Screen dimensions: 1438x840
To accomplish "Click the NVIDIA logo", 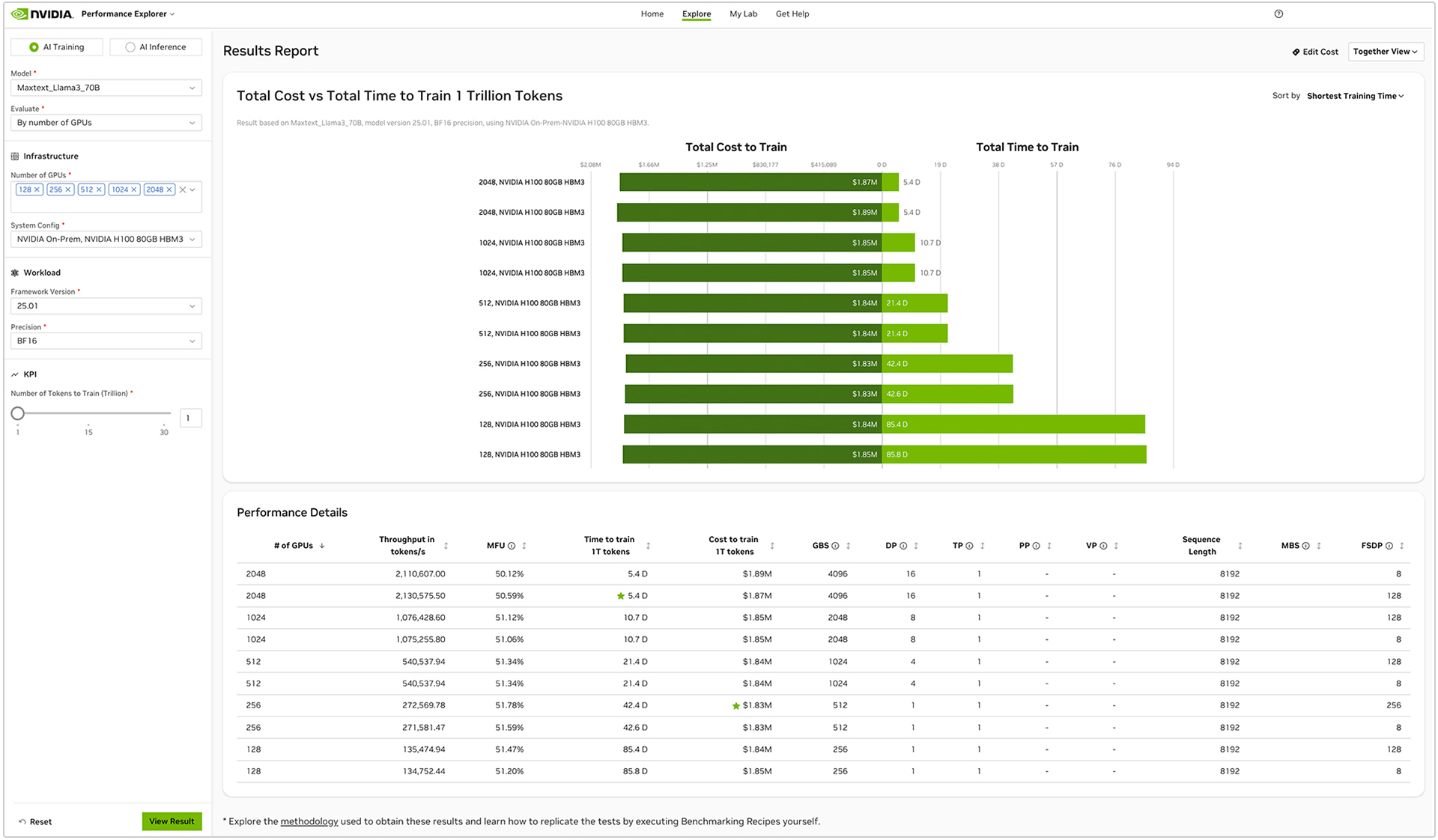I will pyautogui.click(x=42, y=13).
